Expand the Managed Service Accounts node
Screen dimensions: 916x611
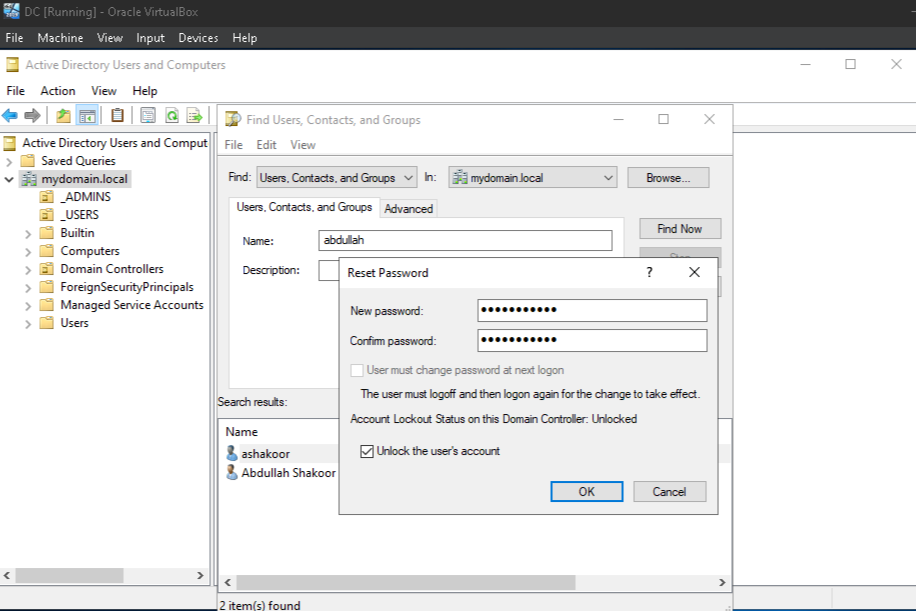(28, 306)
